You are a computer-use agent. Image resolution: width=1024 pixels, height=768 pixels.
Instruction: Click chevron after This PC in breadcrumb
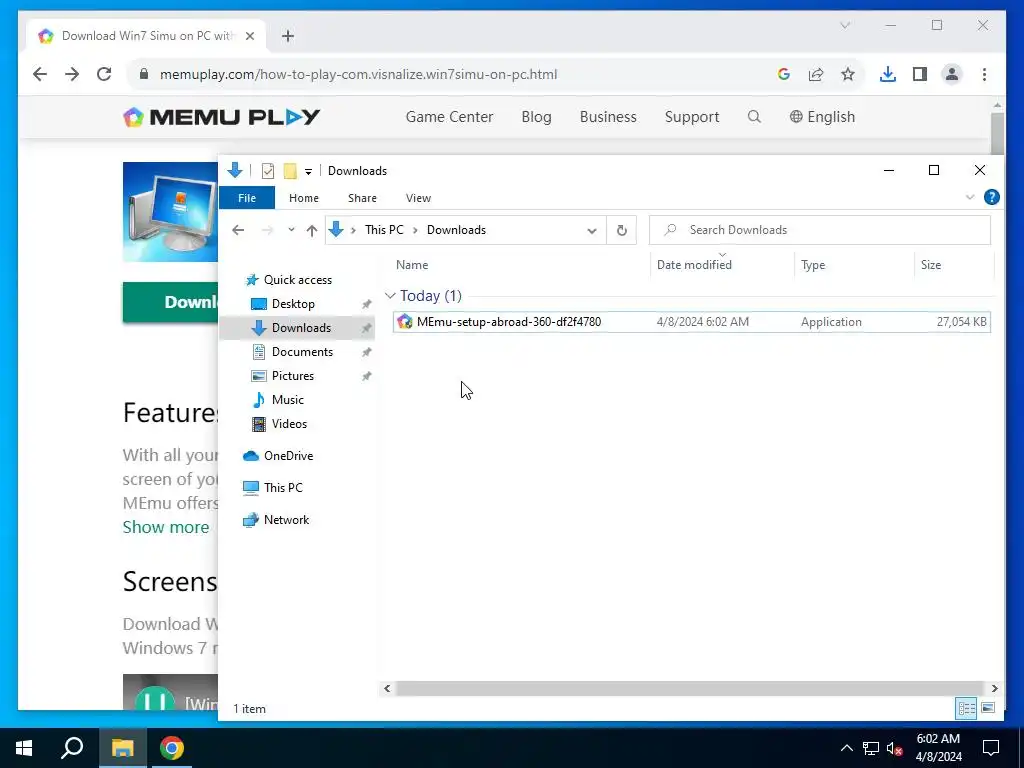(415, 230)
